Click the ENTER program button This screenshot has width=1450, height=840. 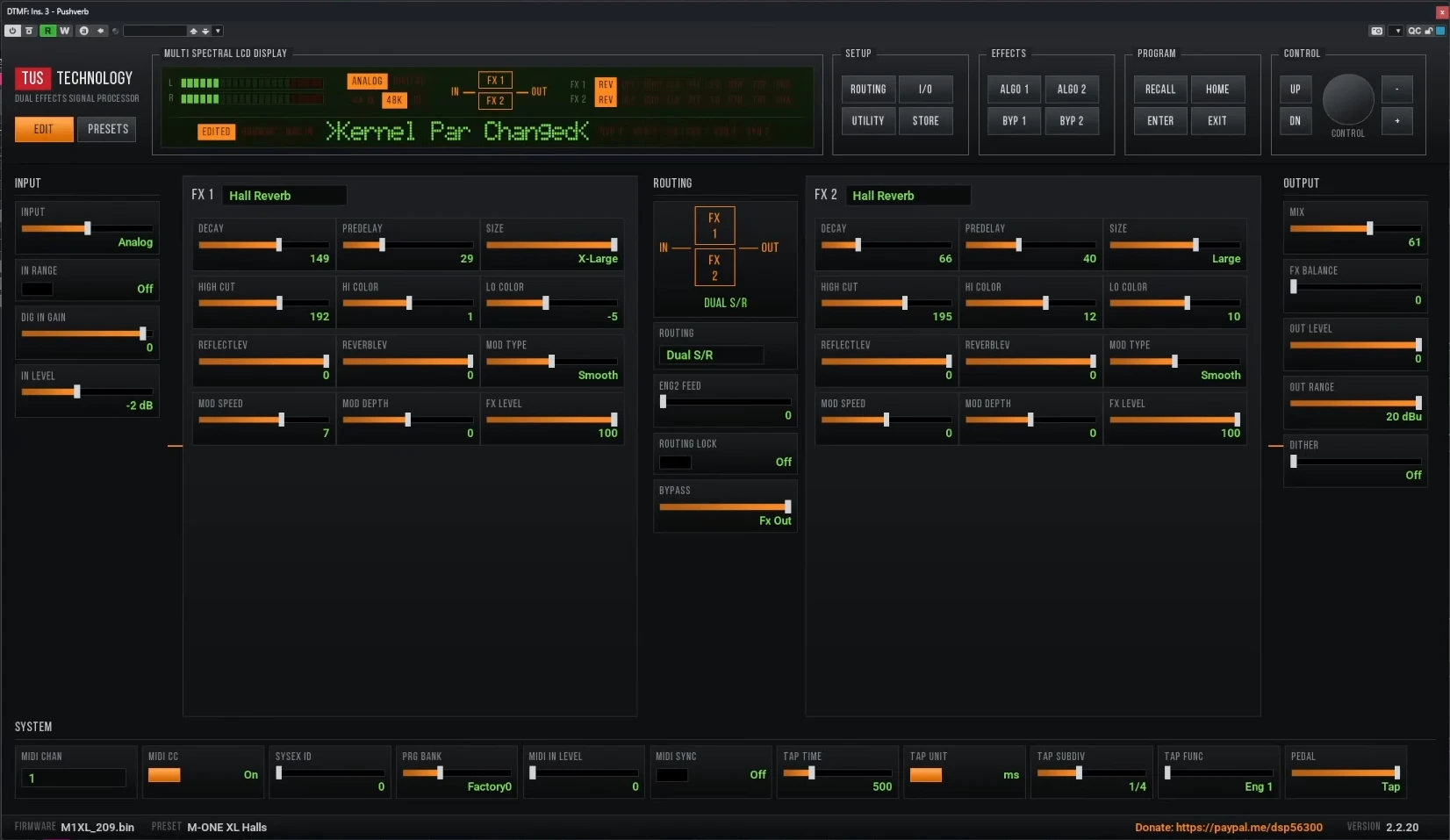coord(1160,121)
